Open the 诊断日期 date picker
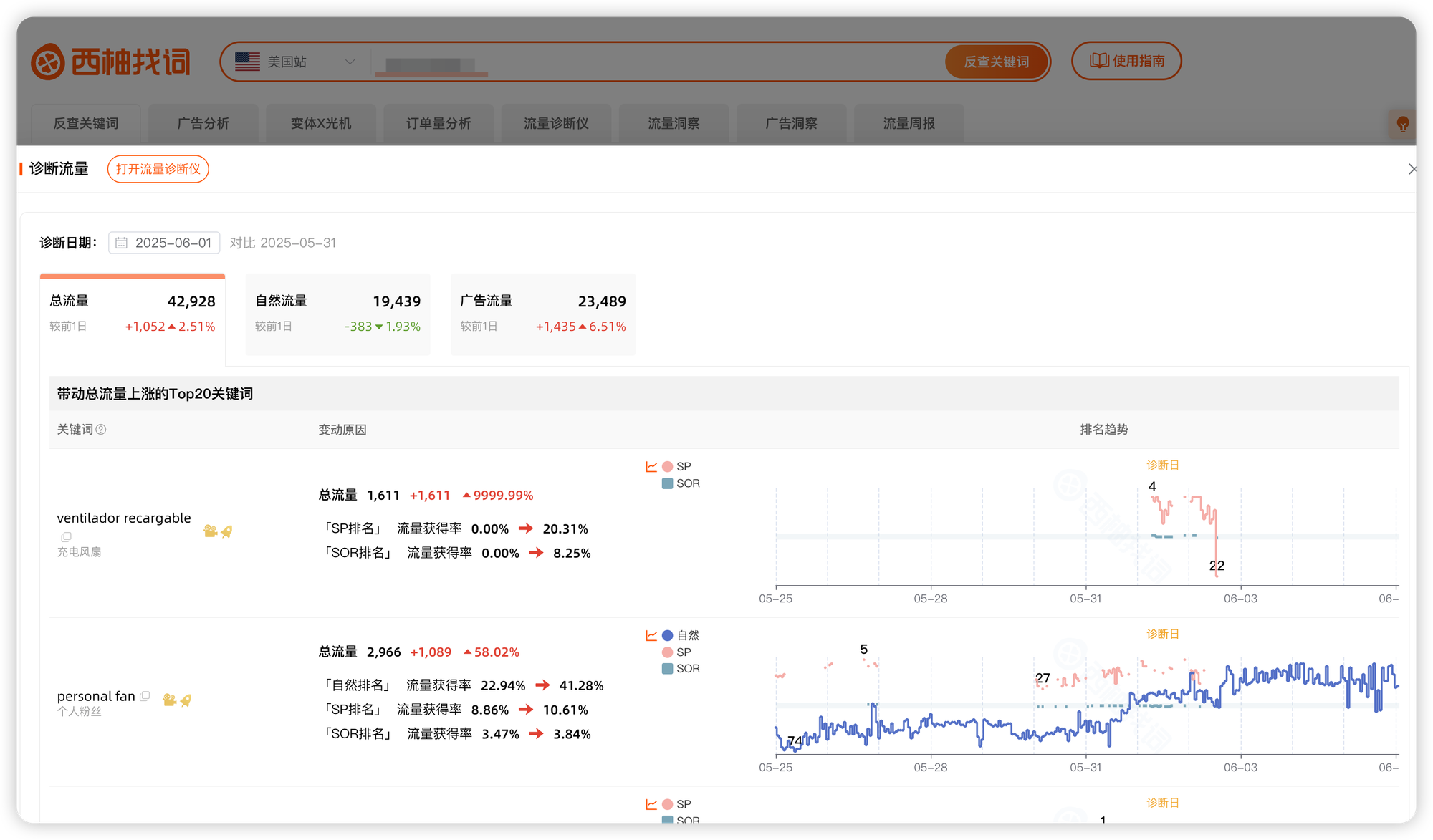Image resolution: width=1433 pixels, height=840 pixels. click(164, 243)
